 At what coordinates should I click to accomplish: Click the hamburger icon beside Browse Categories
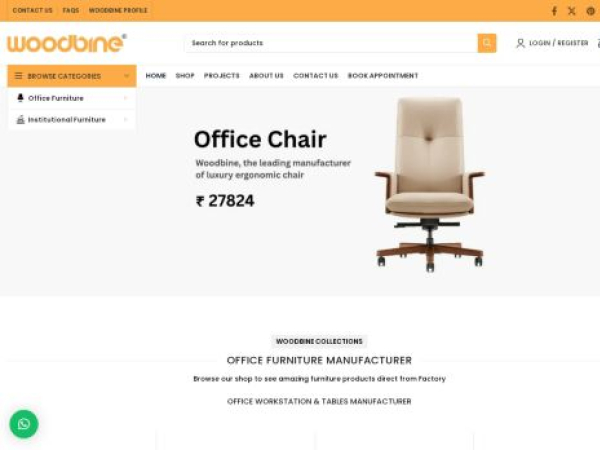coord(18,76)
